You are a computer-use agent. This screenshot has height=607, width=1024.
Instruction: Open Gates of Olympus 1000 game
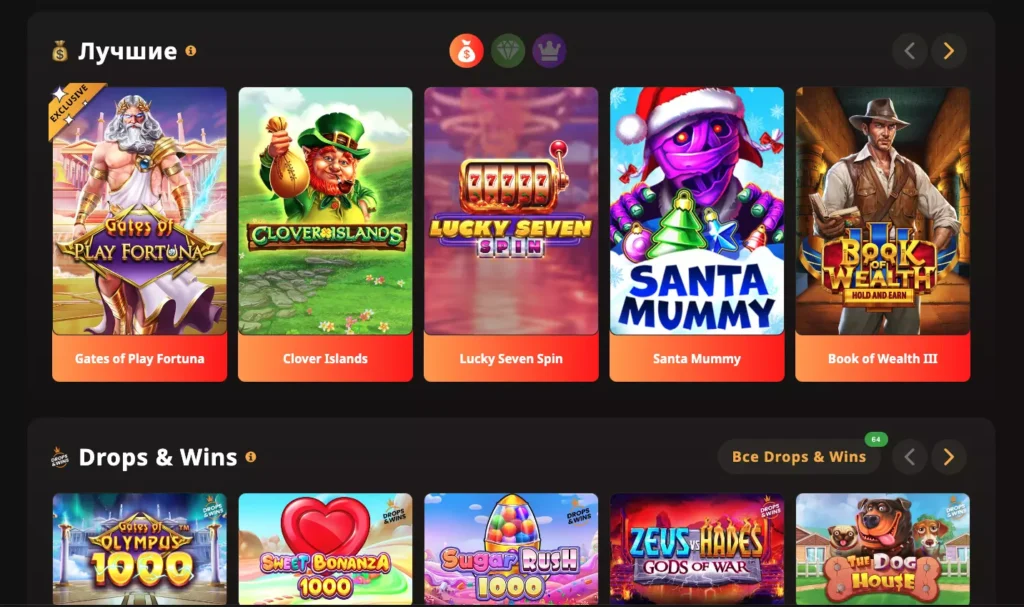point(140,549)
